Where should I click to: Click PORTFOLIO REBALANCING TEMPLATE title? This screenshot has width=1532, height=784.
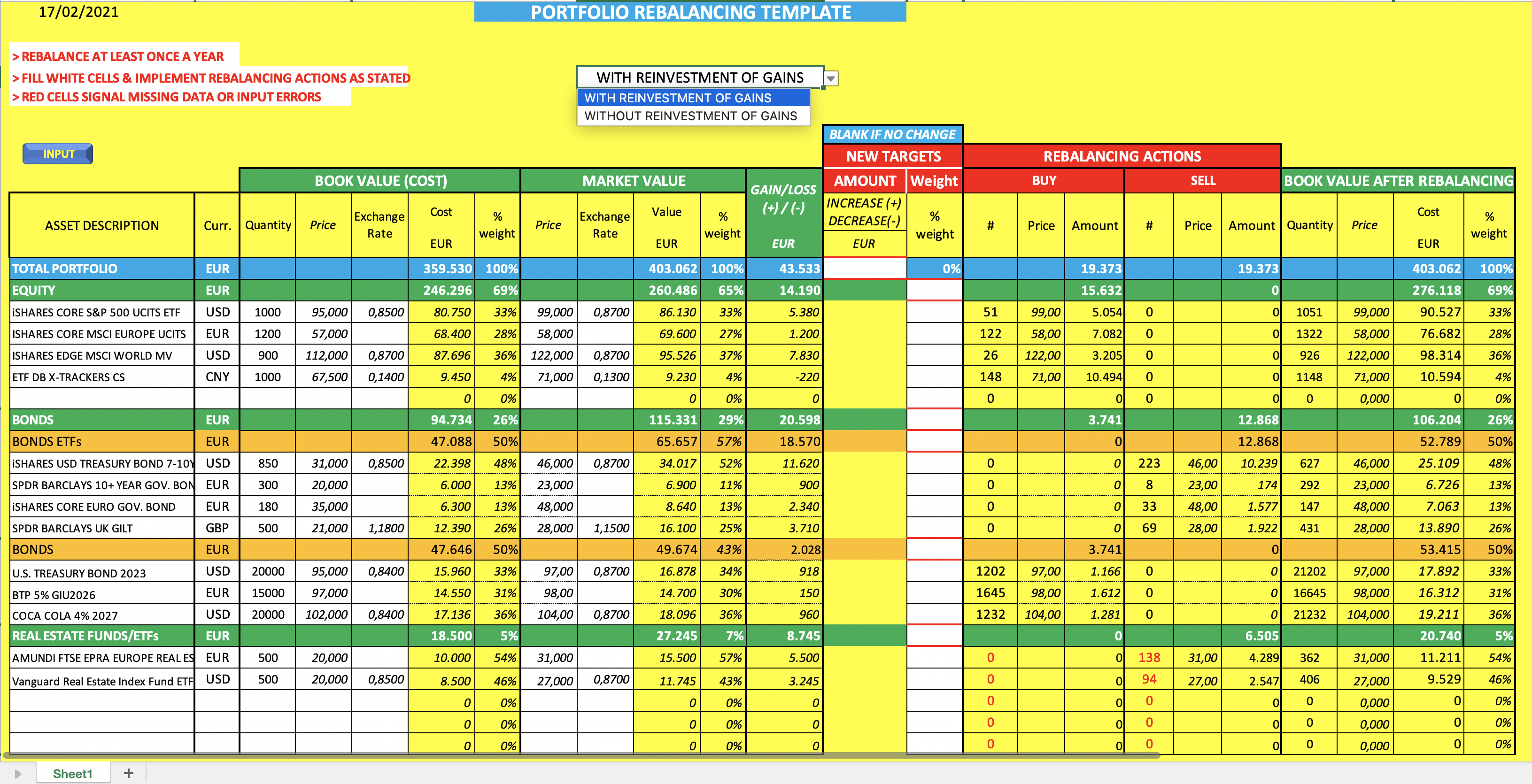coord(690,12)
